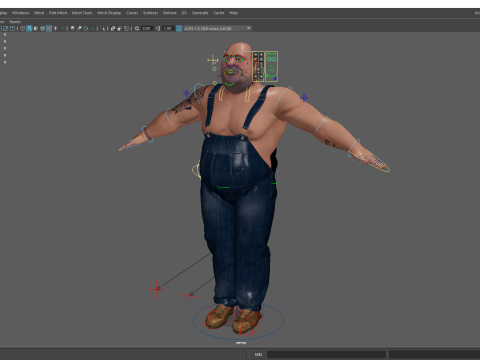
Task: Select the yellow hip control beside the belly
Action: (196, 170)
